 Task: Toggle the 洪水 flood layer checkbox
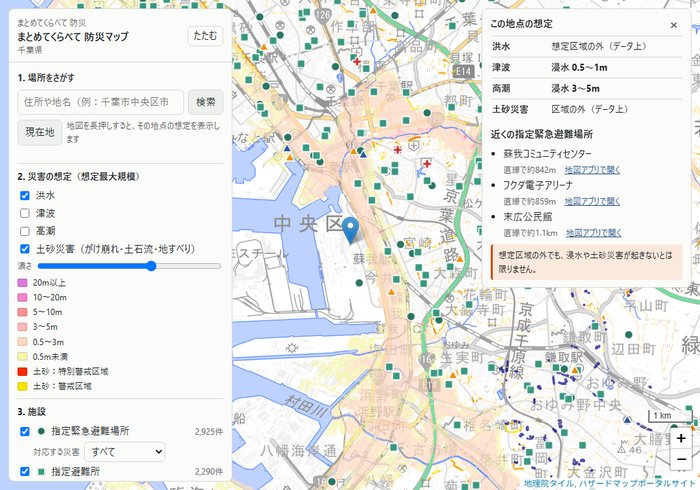pyautogui.click(x=25, y=195)
